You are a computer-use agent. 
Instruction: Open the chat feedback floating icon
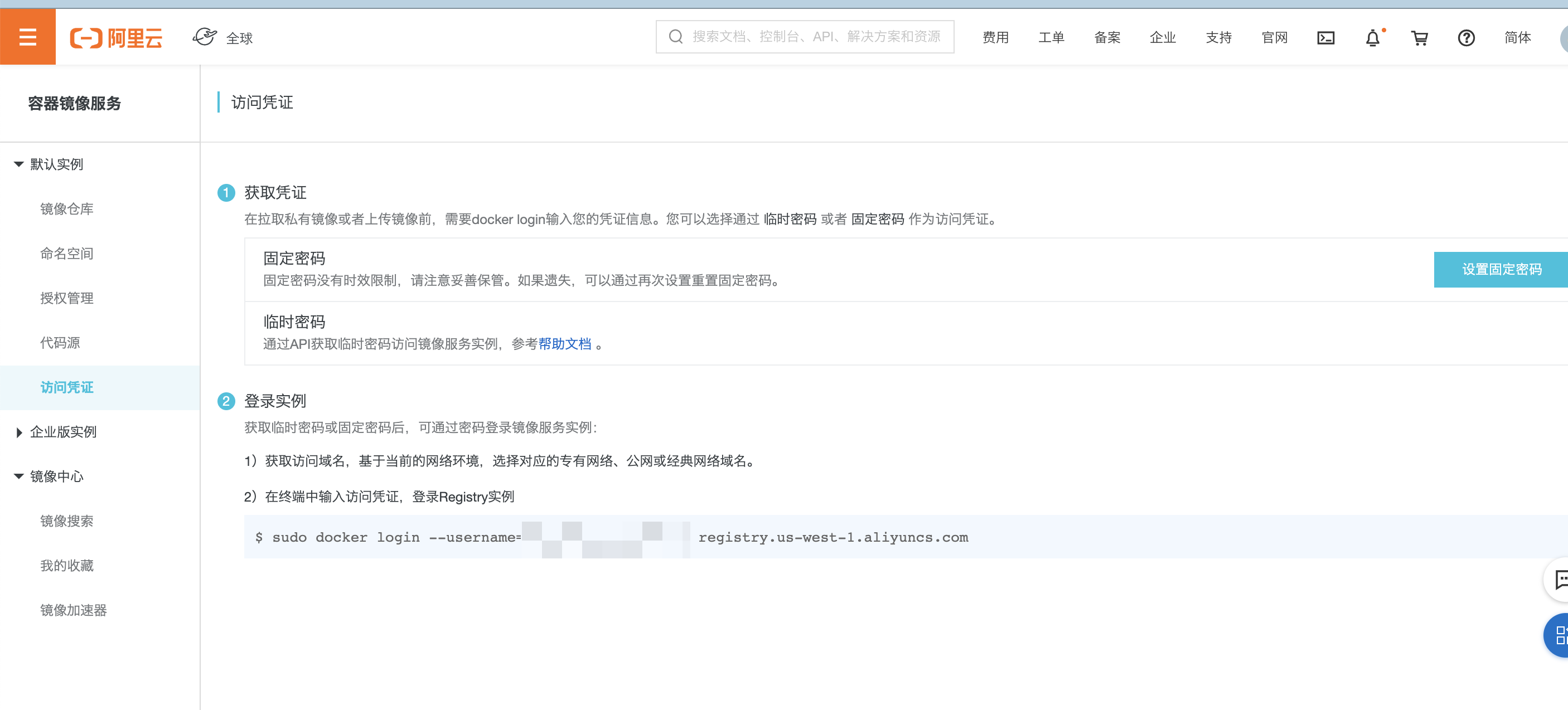(x=1560, y=579)
